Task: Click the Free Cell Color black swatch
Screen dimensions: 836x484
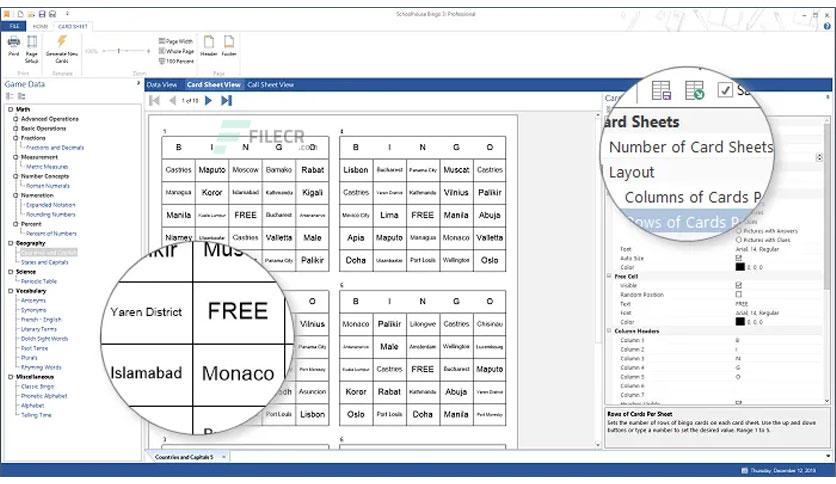Action: pyautogui.click(x=740, y=321)
